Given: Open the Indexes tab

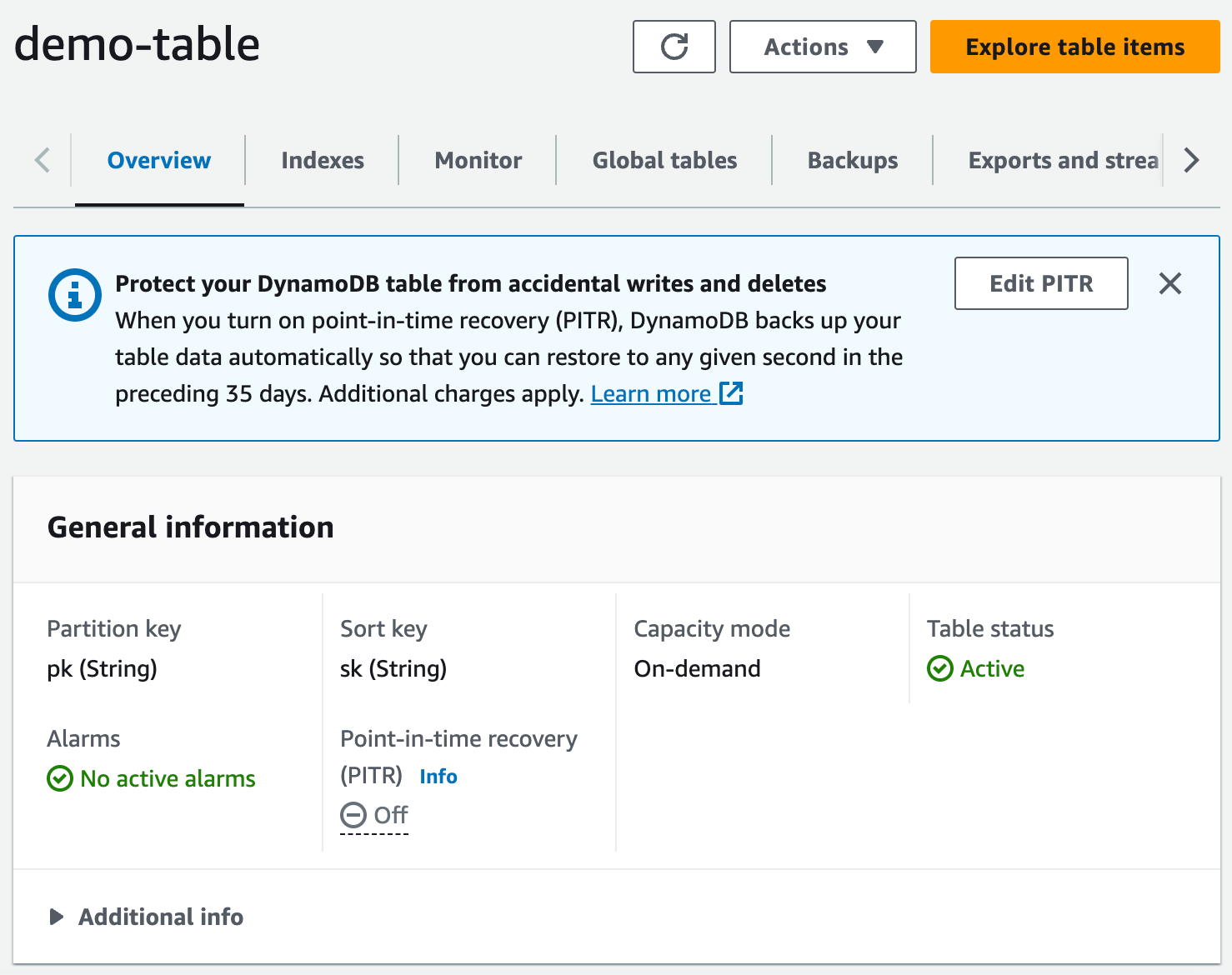Looking at the screenshot, I should click(x=323, y=160).
